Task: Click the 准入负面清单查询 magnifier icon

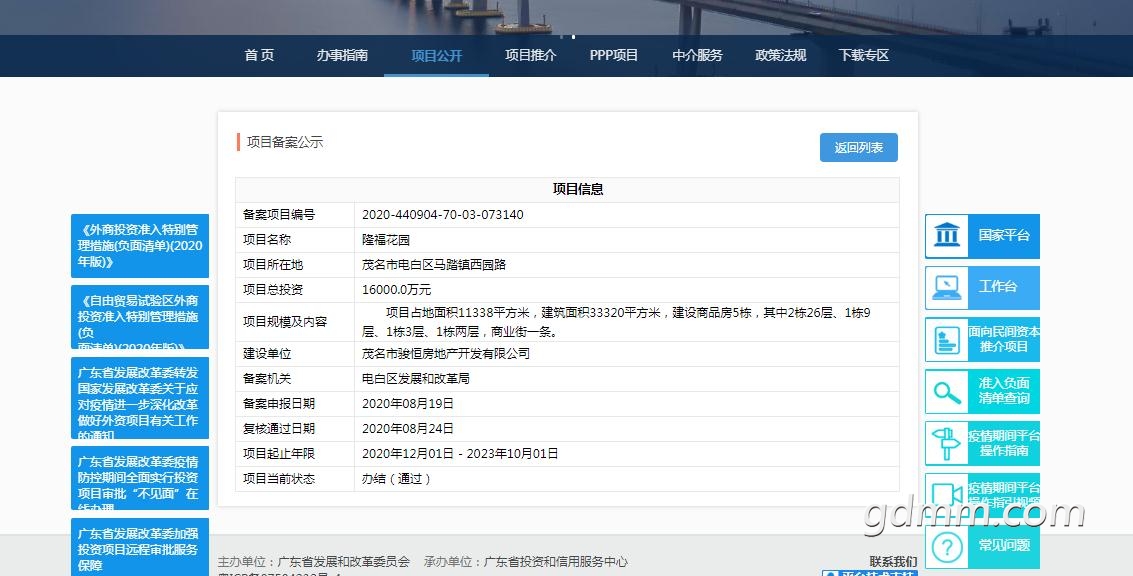Action: coord(947,392)
